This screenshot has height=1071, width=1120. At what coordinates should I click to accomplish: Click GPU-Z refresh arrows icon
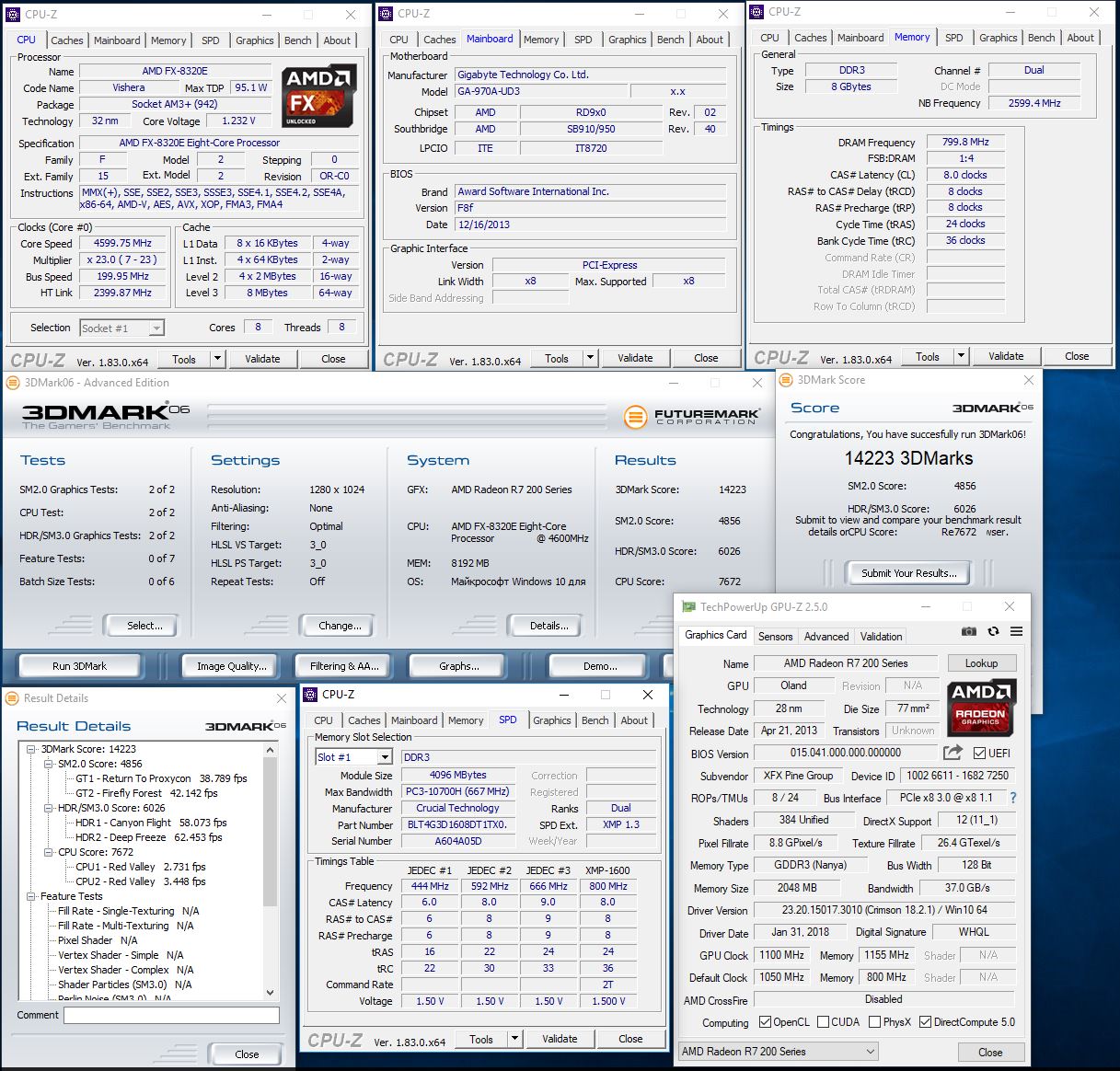[993, 631]
